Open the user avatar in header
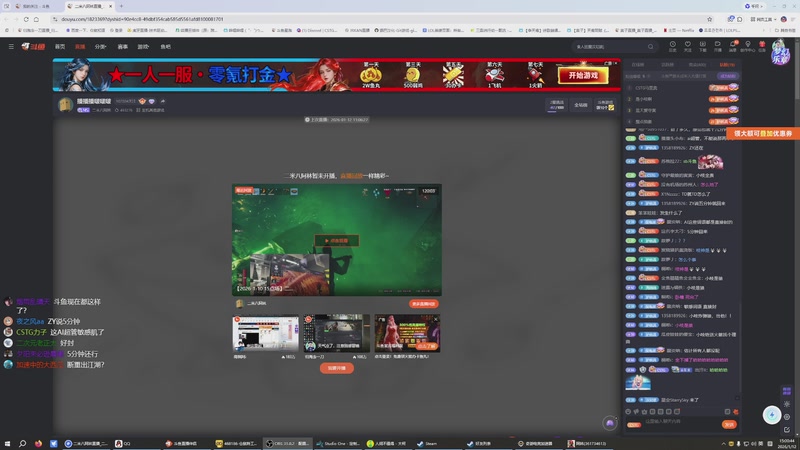800x450 pixels. click(780, 52)
